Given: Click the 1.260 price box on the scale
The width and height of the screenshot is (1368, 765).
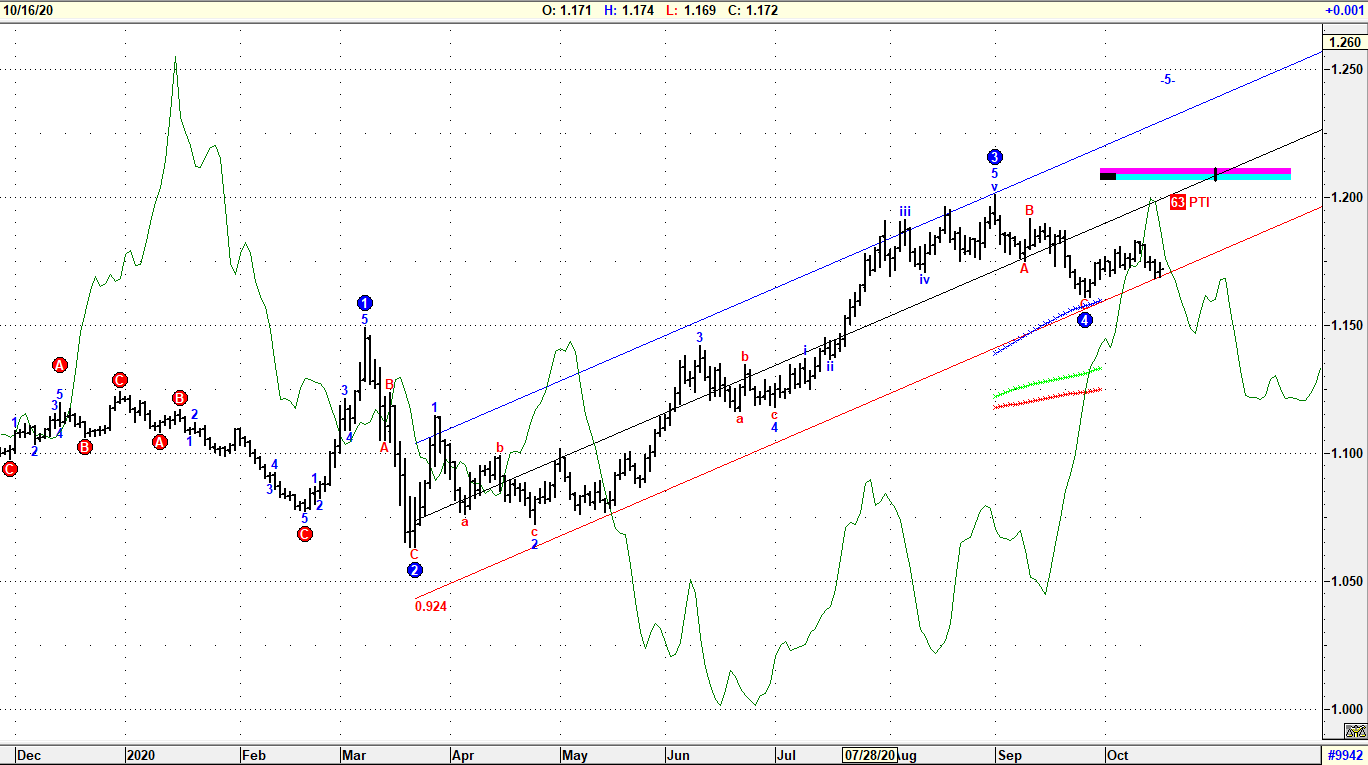Looking at the screenshot, I should point(1343,42).
